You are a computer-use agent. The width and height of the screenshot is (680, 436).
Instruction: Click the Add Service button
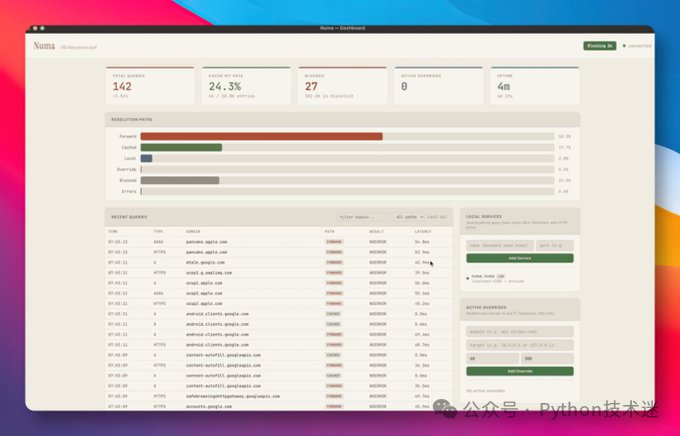[x=520, y=258]
